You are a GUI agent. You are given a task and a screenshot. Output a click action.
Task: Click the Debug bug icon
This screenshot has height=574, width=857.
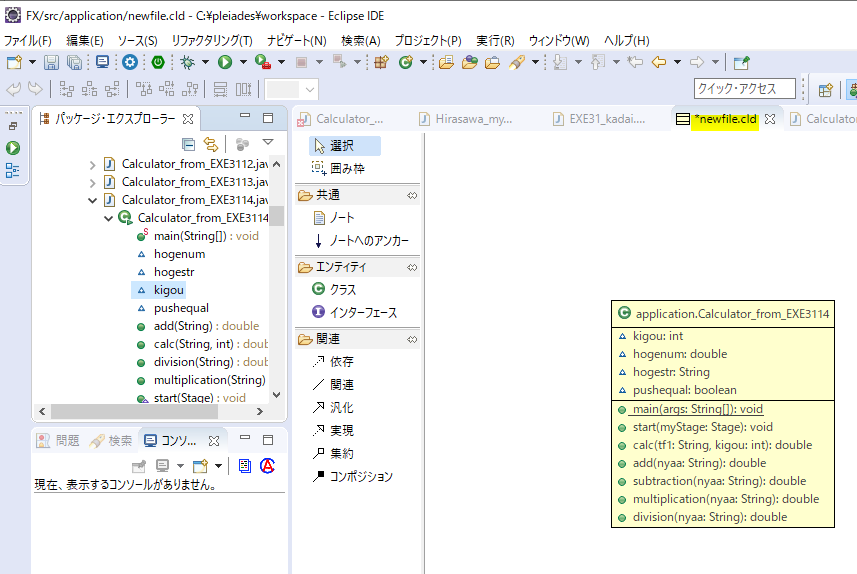point(187,62)
